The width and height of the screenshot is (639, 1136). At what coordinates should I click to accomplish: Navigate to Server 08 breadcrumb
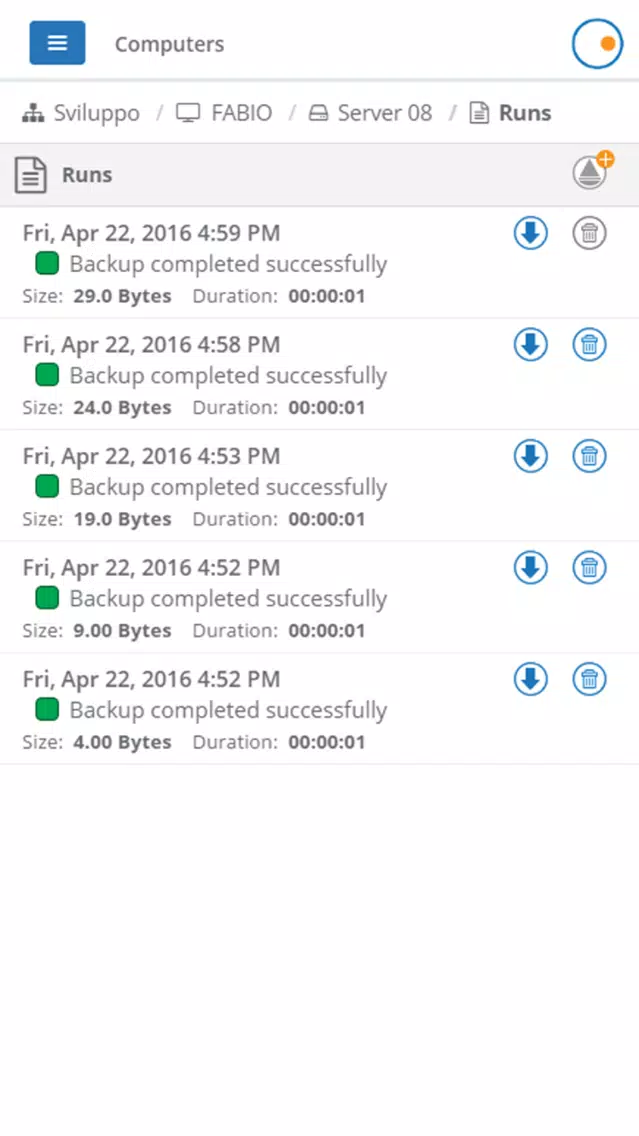[x=370, y=113]
